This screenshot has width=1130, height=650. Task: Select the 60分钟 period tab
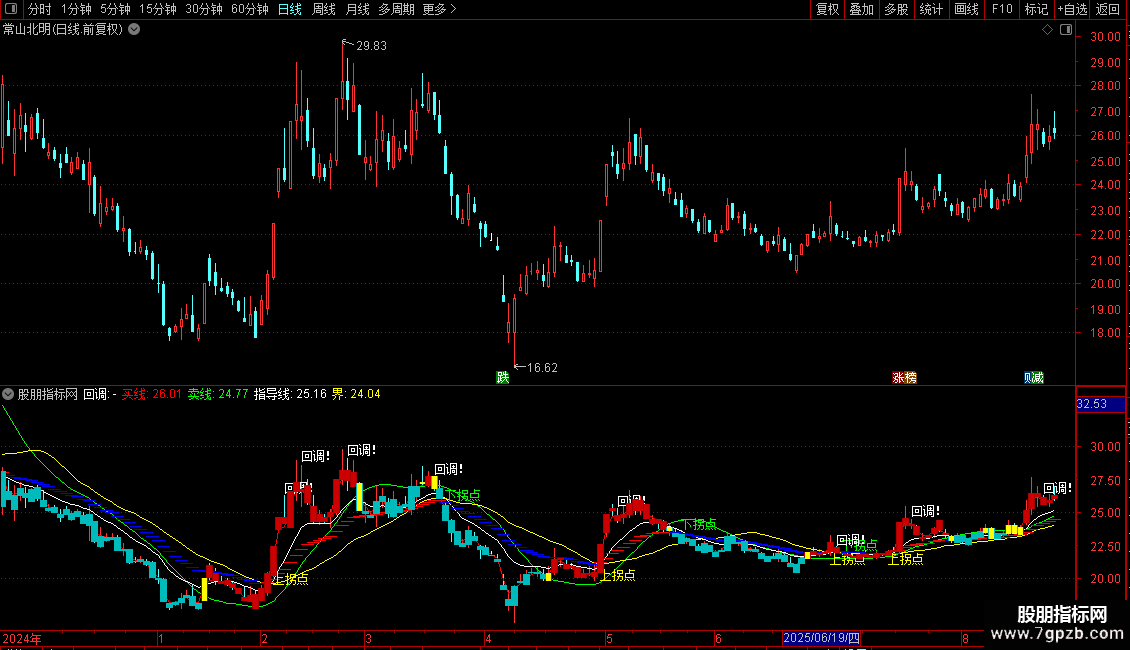point(249,9)
